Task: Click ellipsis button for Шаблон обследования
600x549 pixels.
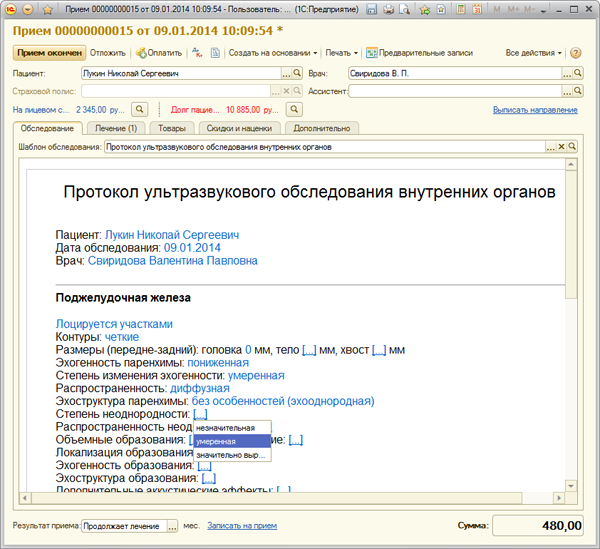Action: pyautogui.click(x=550, y=147)
